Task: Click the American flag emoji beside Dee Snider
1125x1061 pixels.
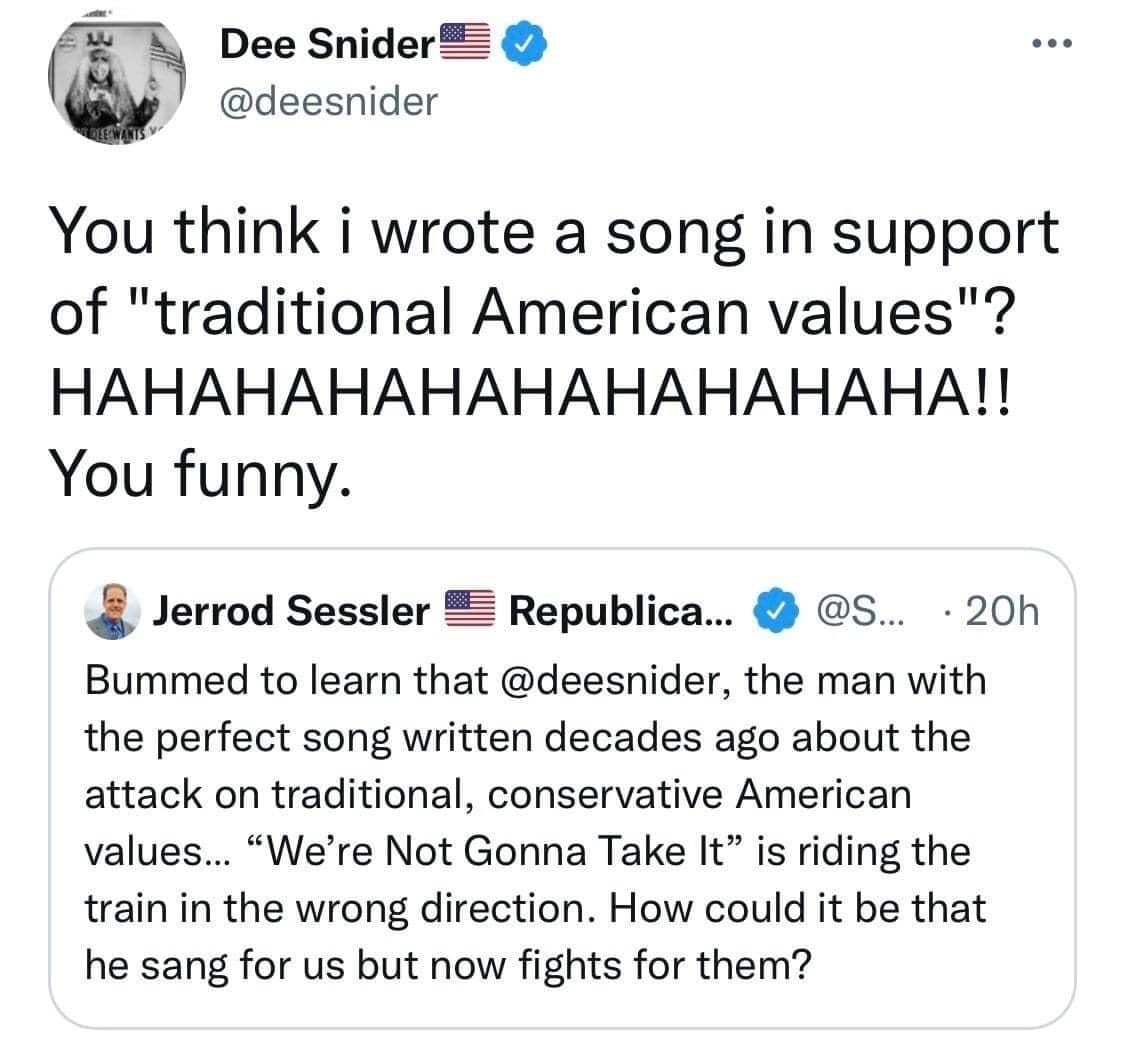Action: click(467, 40)
